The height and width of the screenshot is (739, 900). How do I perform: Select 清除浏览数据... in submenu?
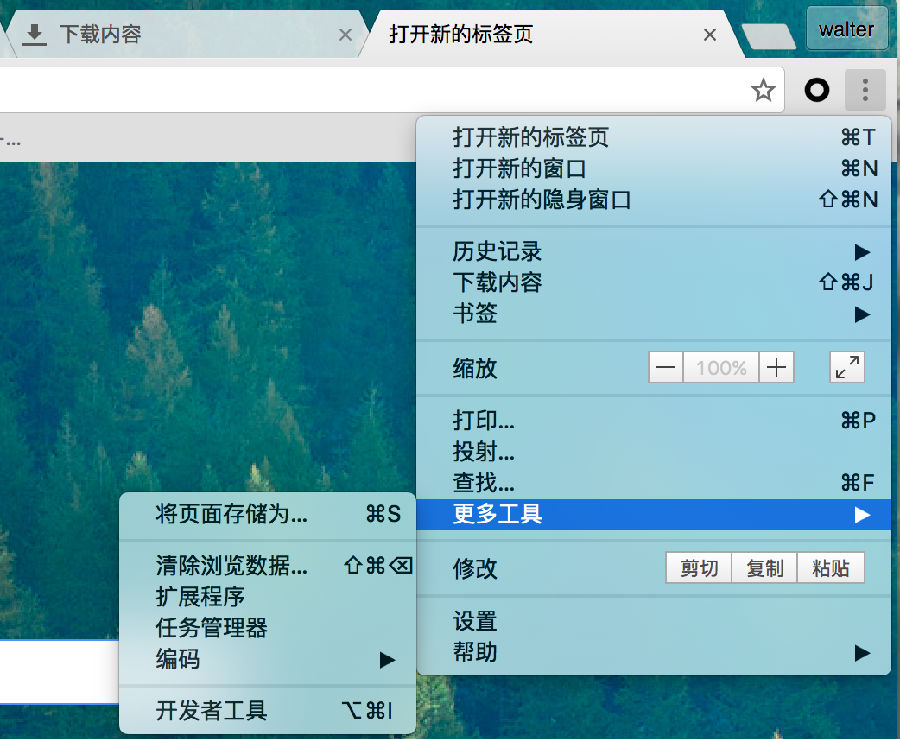pyautogui.click(x=267, y=566)
